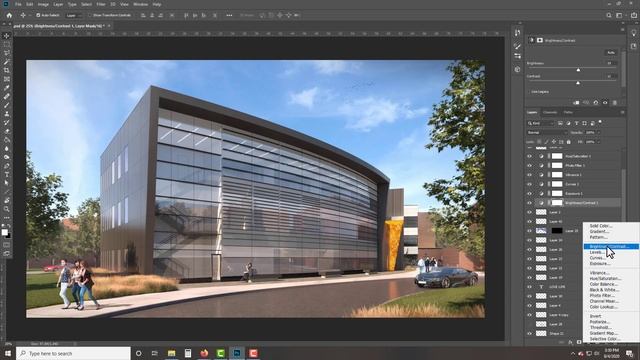
Task: Click the foreground color swatch
Action: pos(4,232)
